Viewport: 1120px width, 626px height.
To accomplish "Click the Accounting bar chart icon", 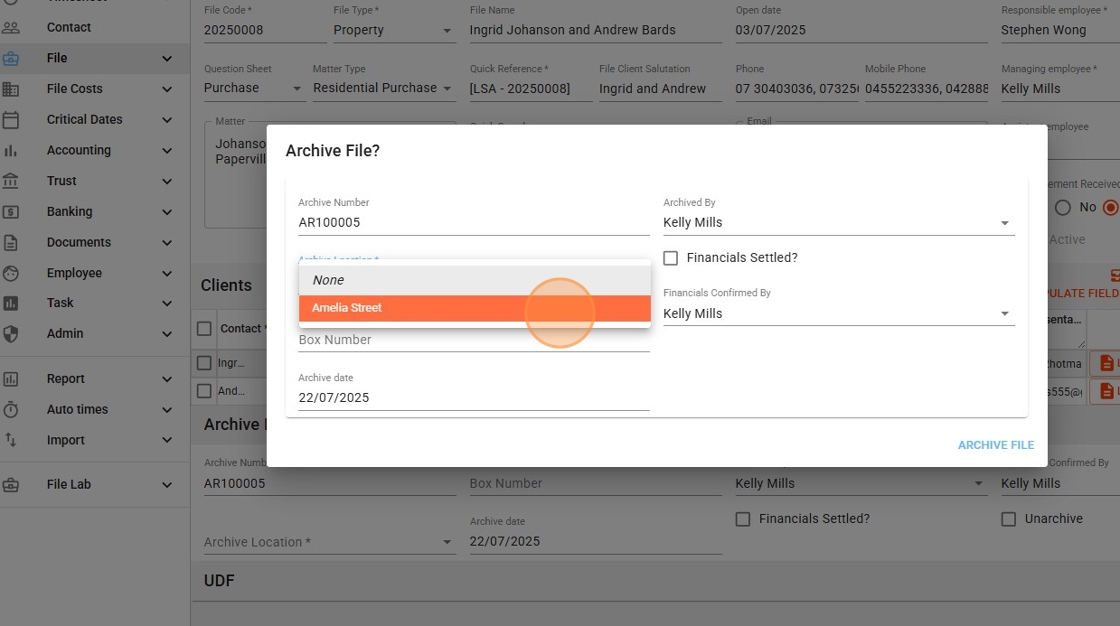I will 11,150.
